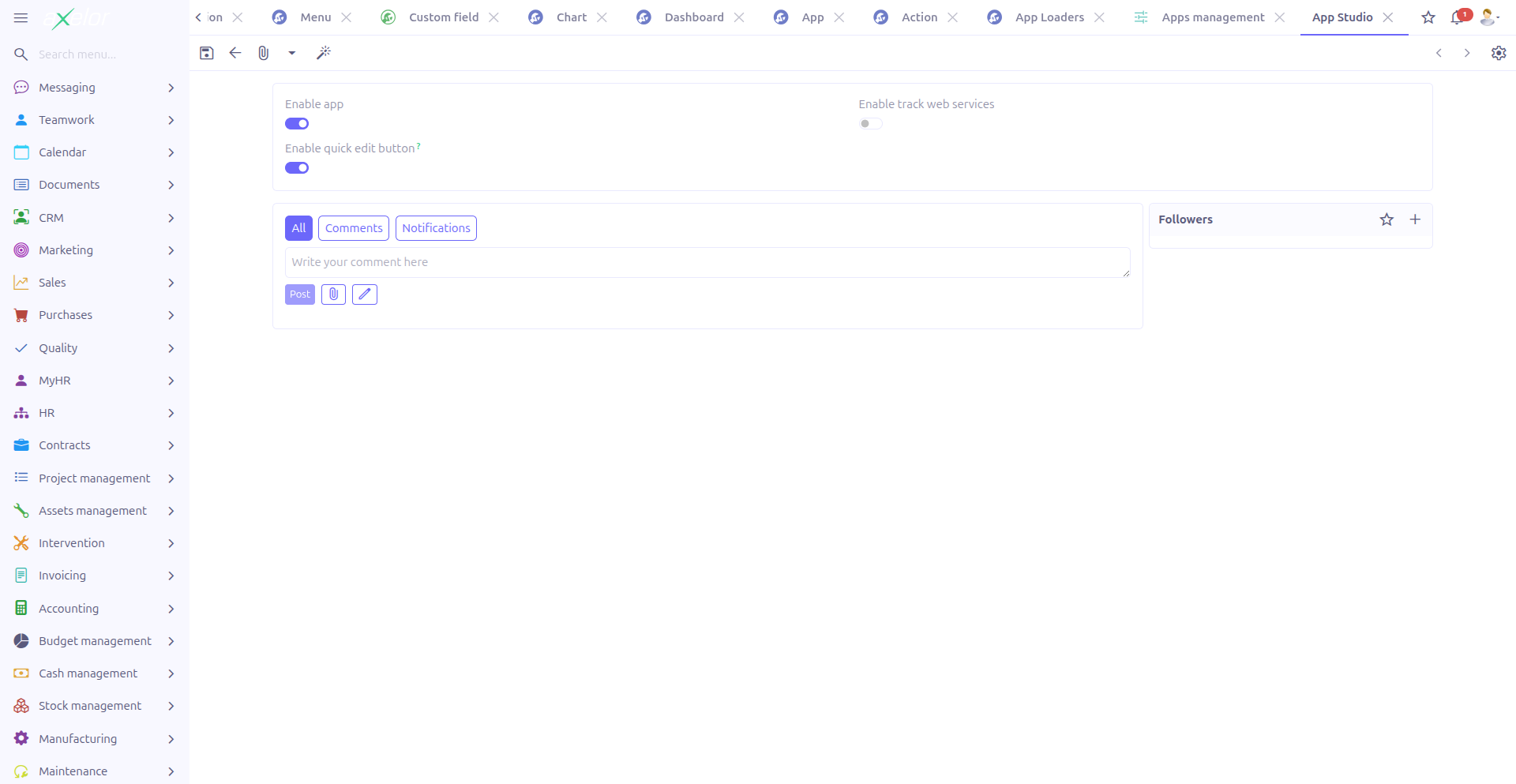The image size is (1516, 784).
Task: Expand the MyHR menu
Action: point(95,381)
